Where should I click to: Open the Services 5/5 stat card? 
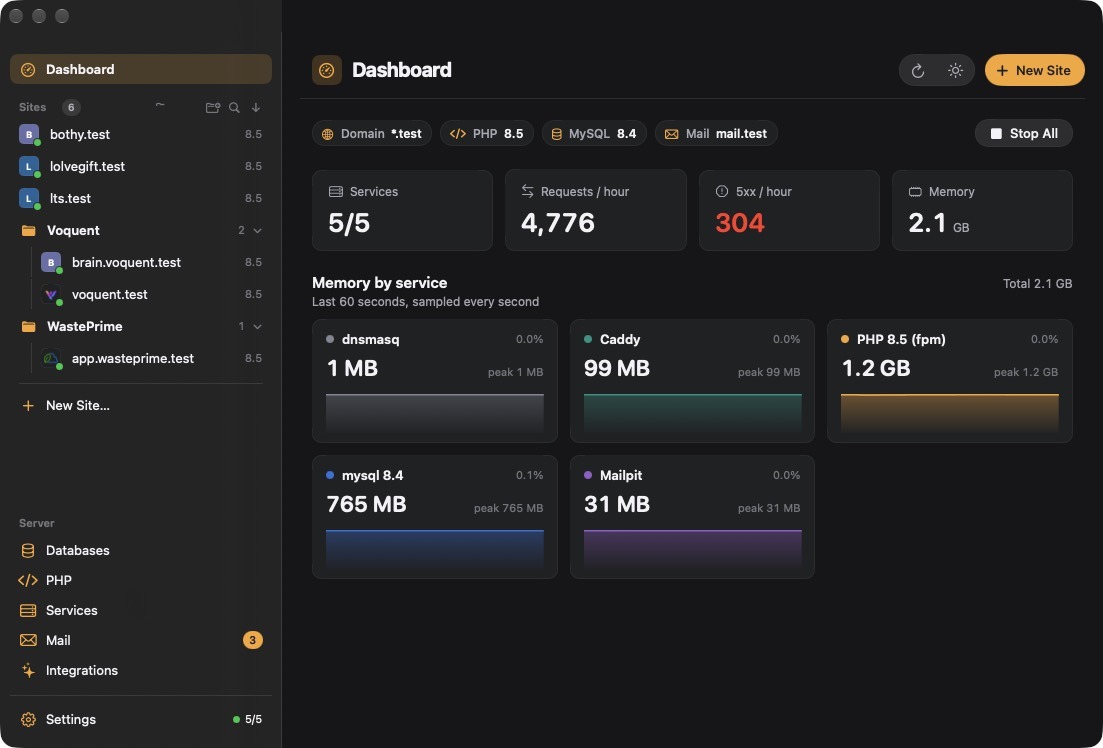[x=402, y=210]
